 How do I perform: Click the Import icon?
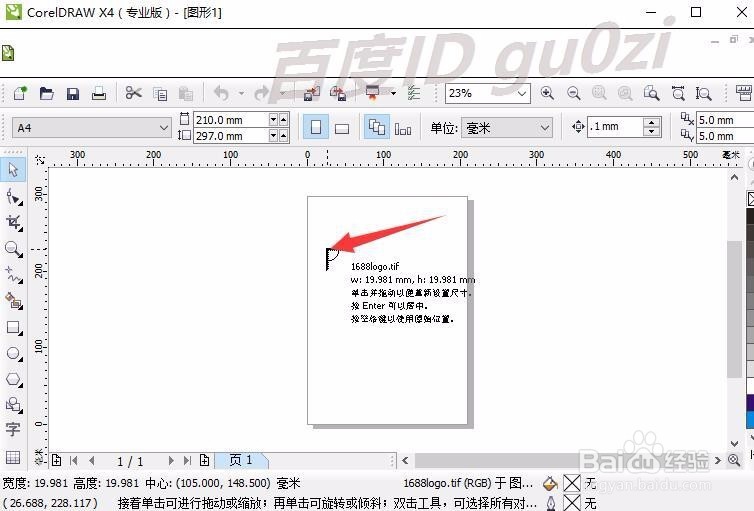[x=312, y=93]
